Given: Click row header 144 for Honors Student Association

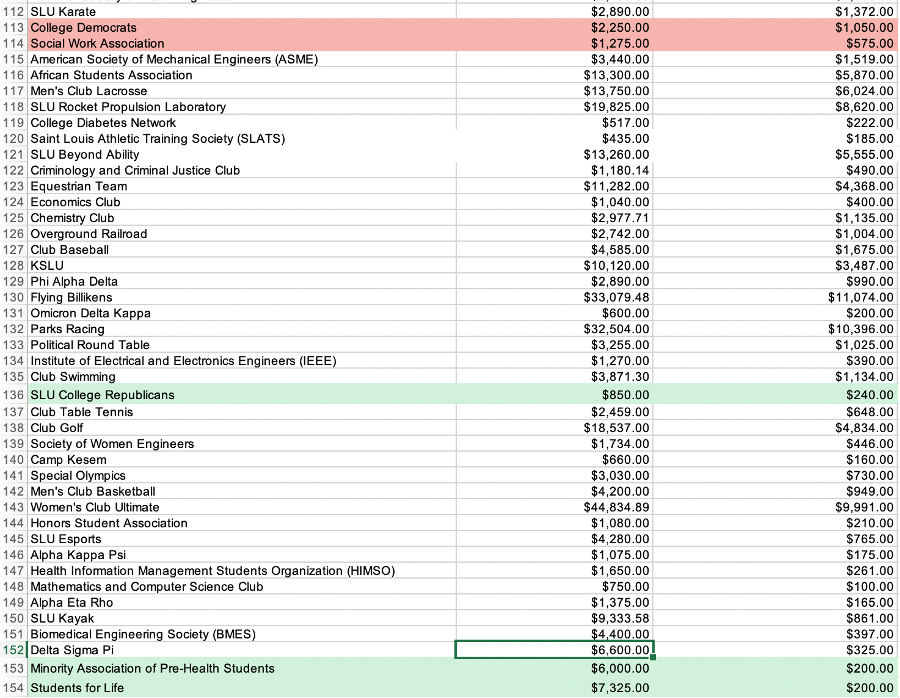Looking at the screenshot, I should (x=14, y=523).
